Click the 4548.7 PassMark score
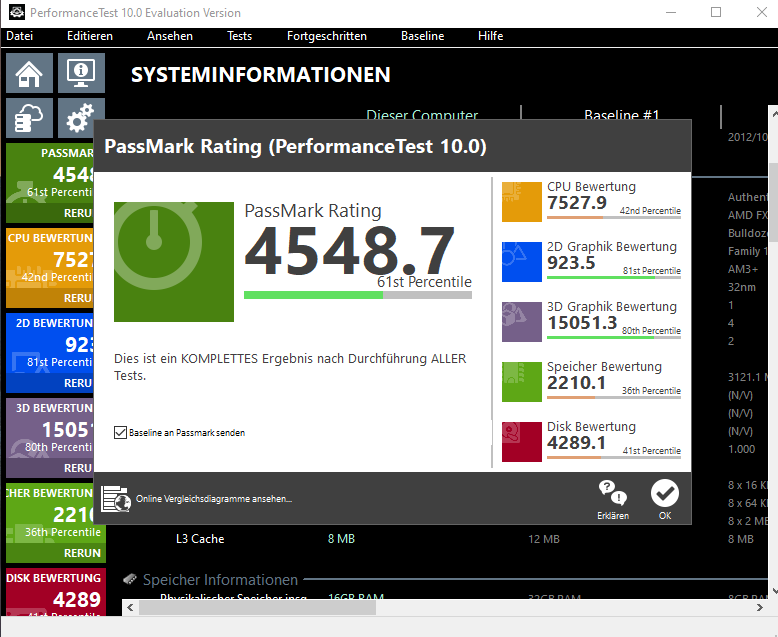This screenshot has height=637, width=778. pyautogui.click(x=349, y=251)
